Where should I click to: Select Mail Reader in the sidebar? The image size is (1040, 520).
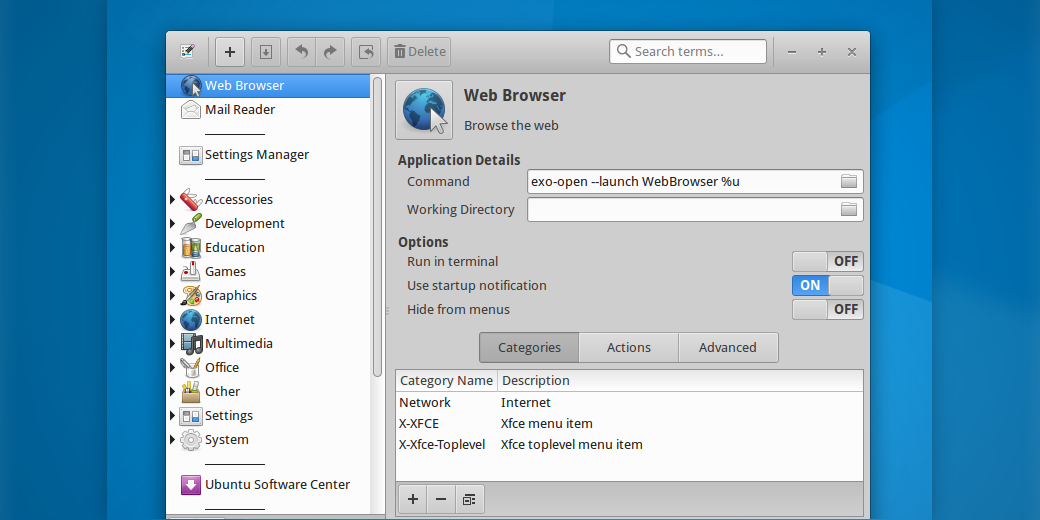tap(268, 109)
